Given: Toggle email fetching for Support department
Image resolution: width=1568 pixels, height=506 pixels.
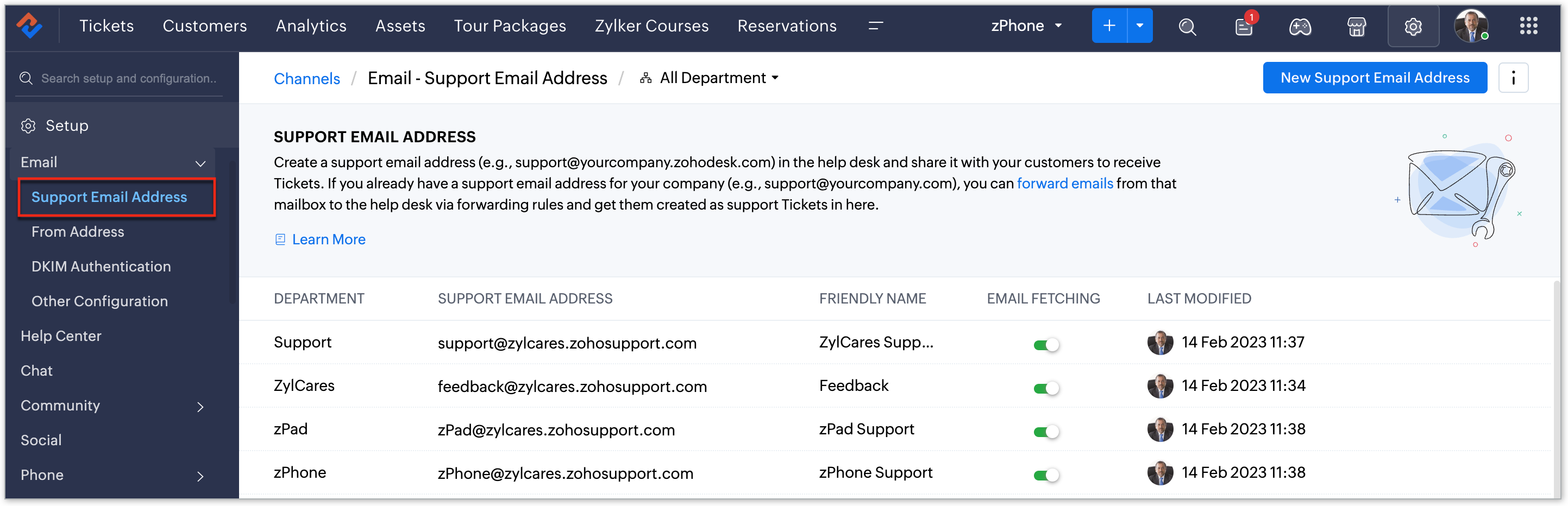Looking at the screenshot, I should pyautogui.click(x=1046, y=345).
